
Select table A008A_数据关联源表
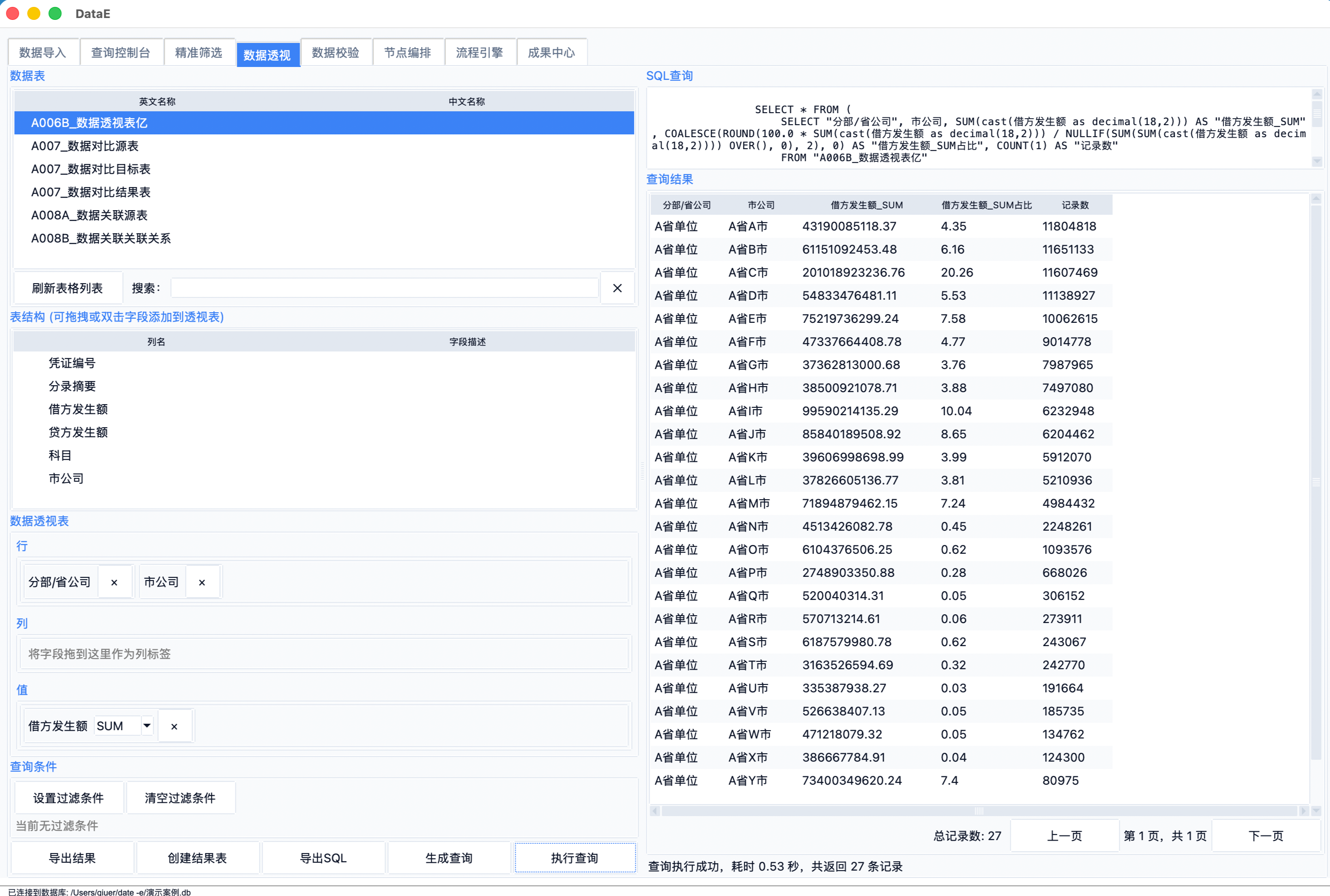(324, 215)
